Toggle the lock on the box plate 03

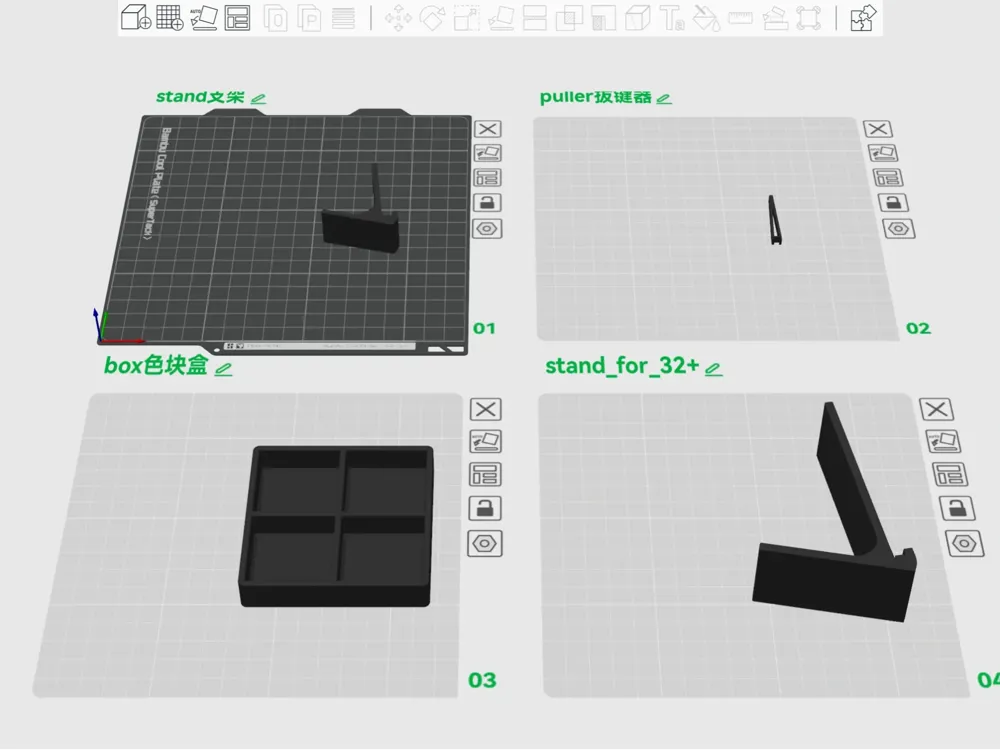(x=485, y=508)
